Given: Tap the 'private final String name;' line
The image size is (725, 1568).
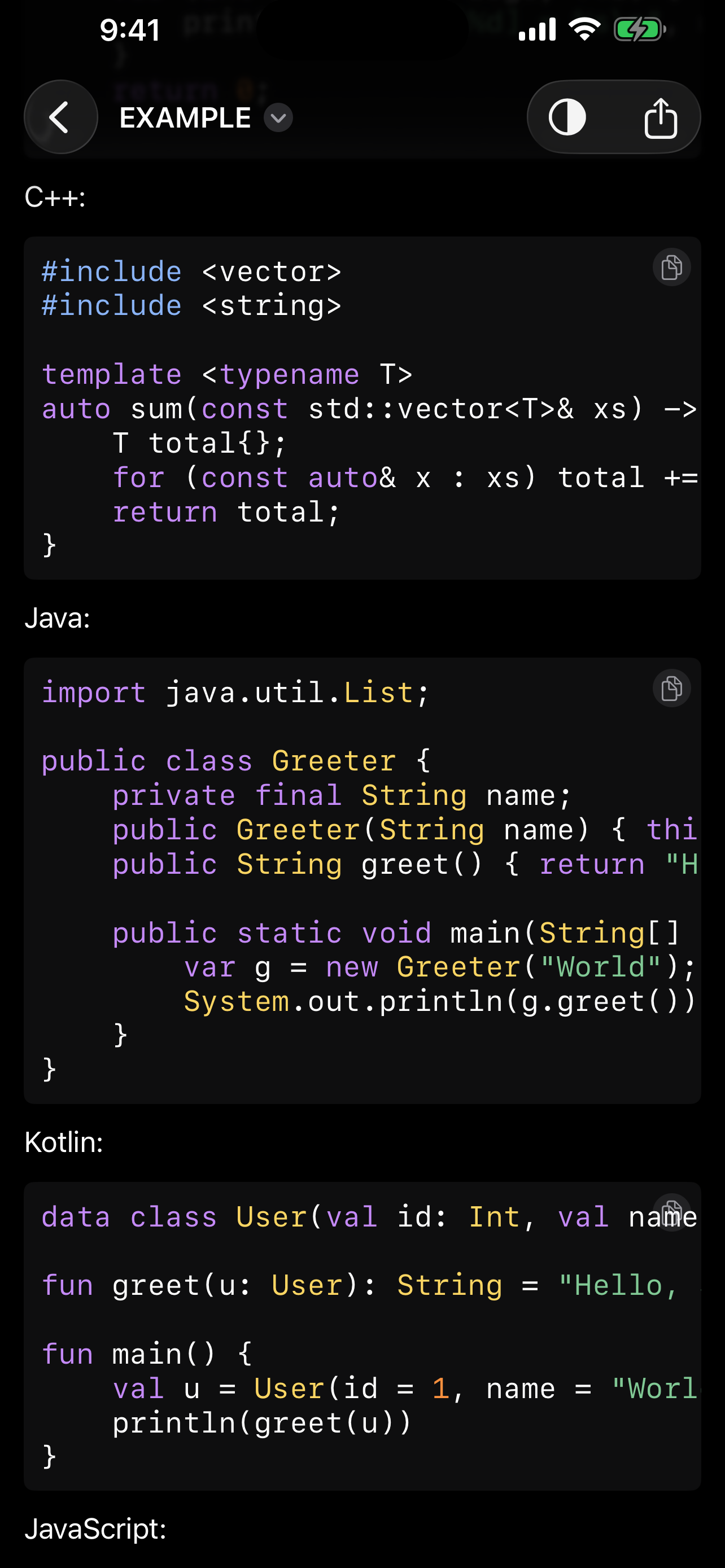Looking at the screenshot, I should (342, 795).
